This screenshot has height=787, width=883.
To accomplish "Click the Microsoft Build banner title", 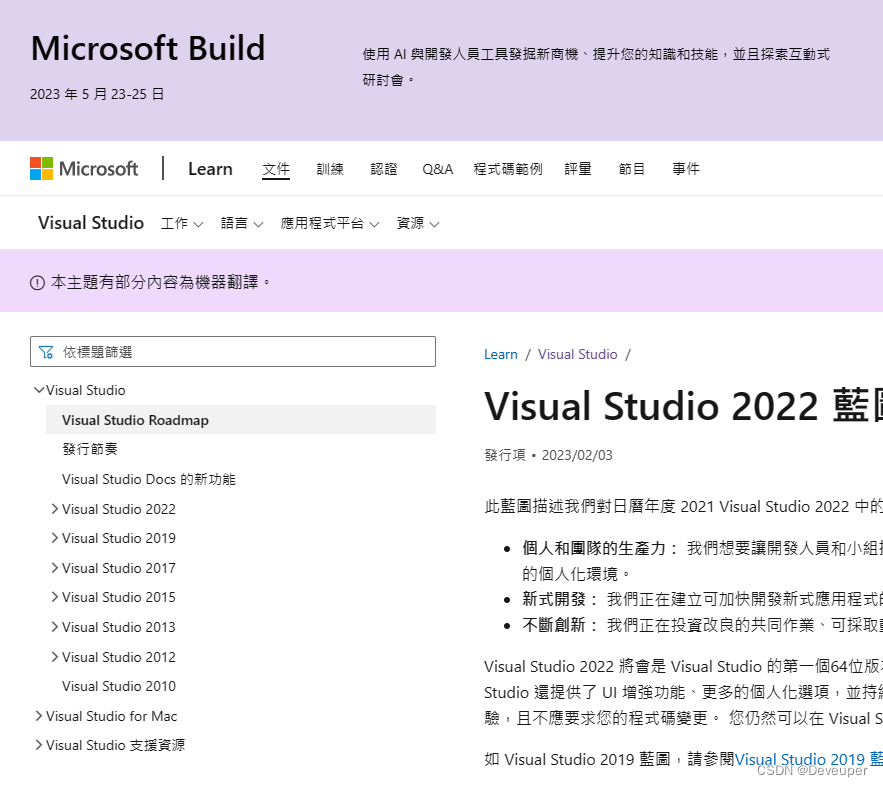I will click(148, 48).
